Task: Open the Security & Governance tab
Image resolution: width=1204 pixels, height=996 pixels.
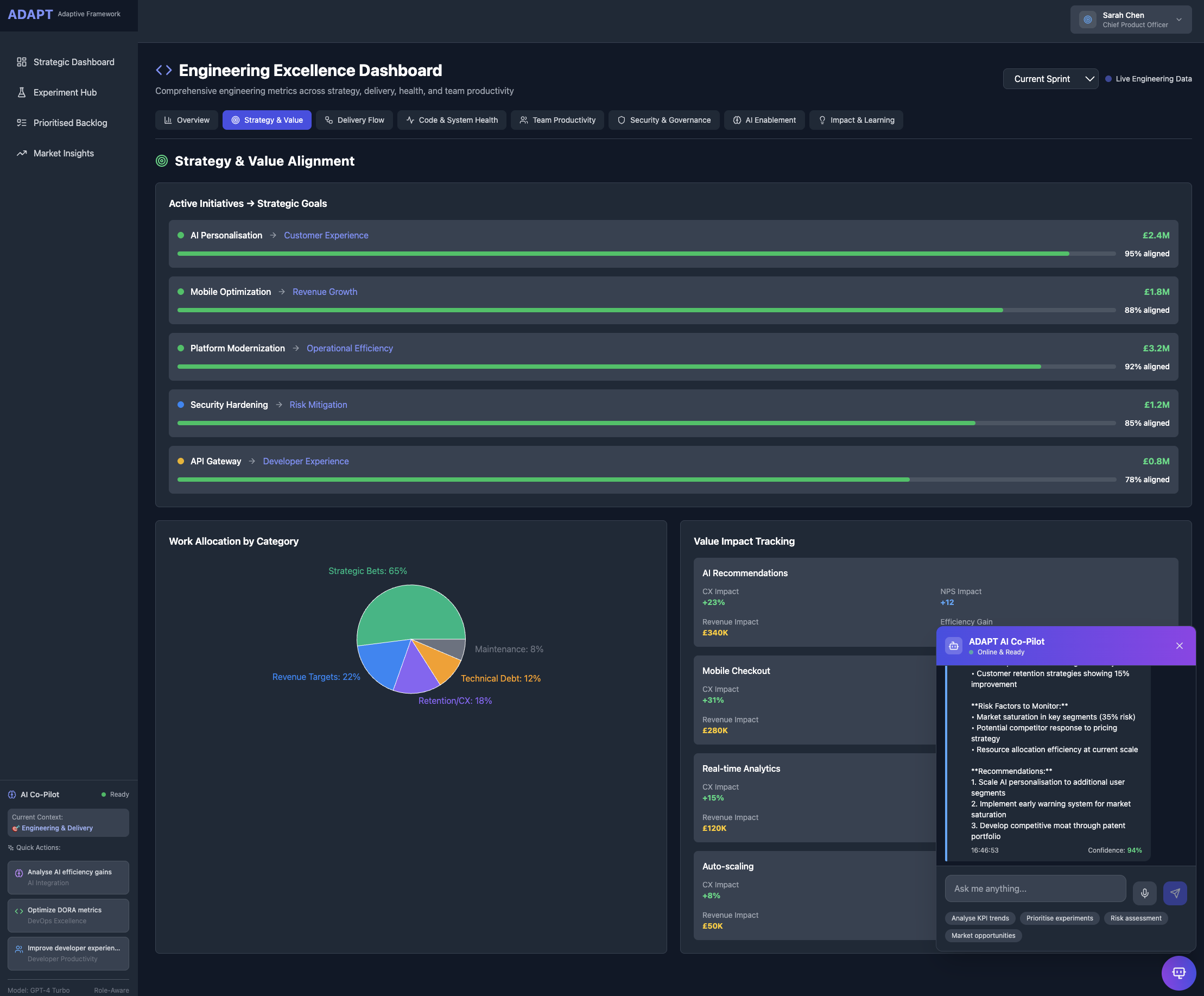Action: tap(663, 120)
